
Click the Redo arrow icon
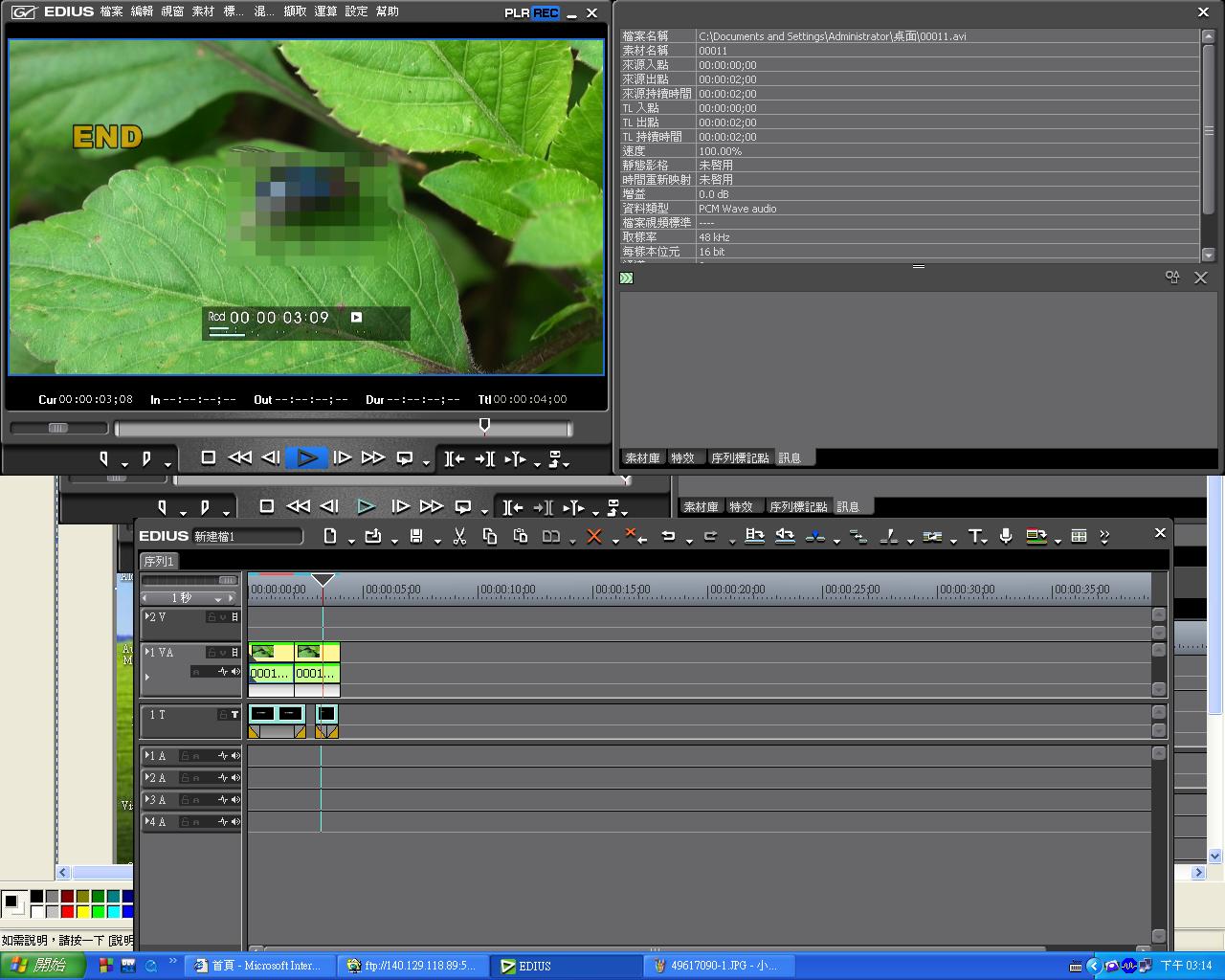[x=711, y=536]
